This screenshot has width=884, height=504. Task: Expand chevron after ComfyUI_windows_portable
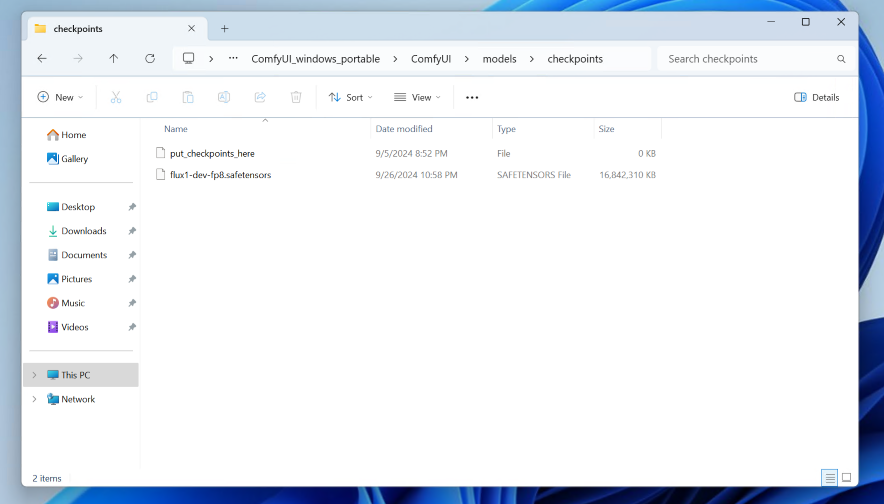tap(395, 59)
